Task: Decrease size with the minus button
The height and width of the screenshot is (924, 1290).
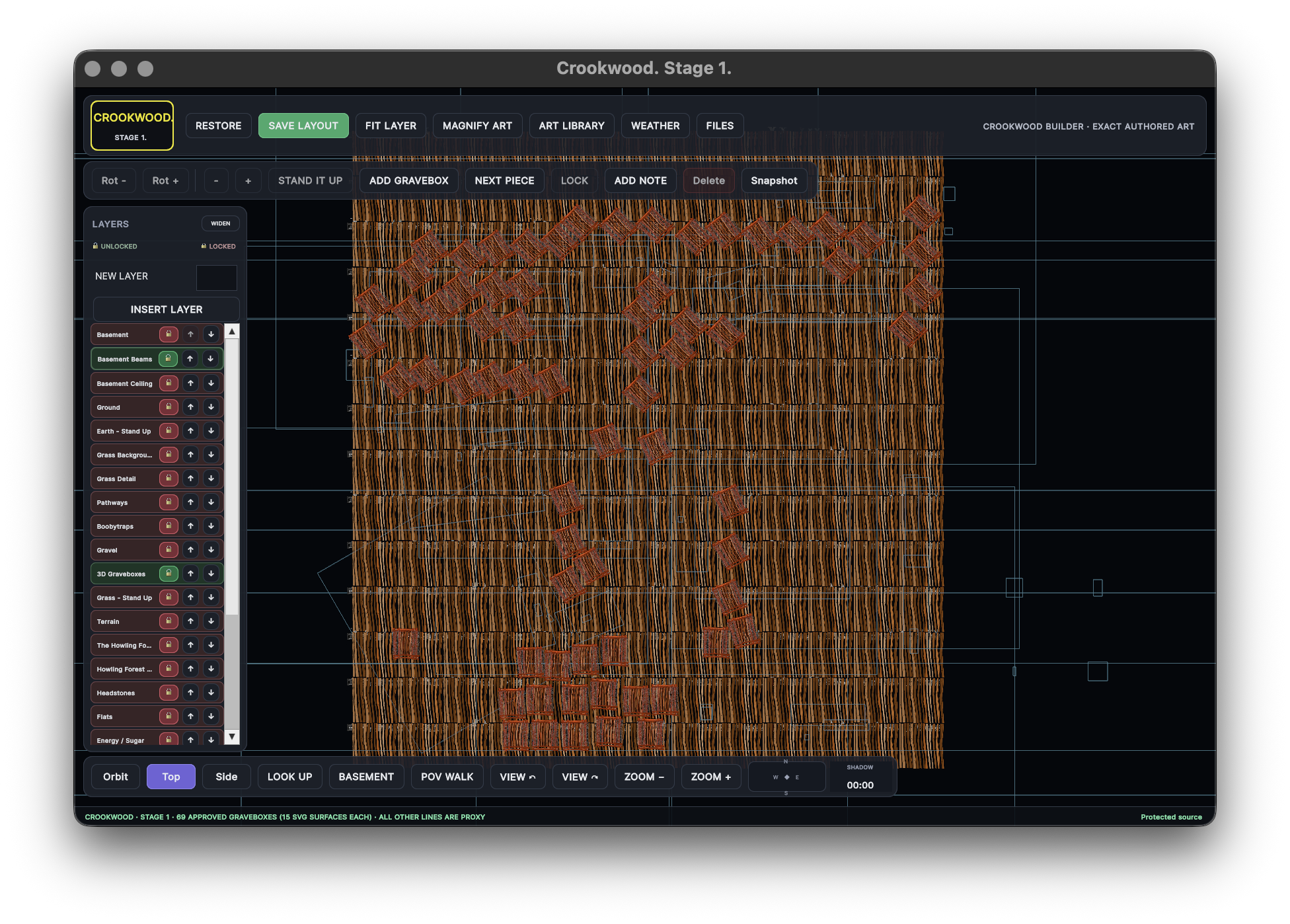Action: pos(216,180)
